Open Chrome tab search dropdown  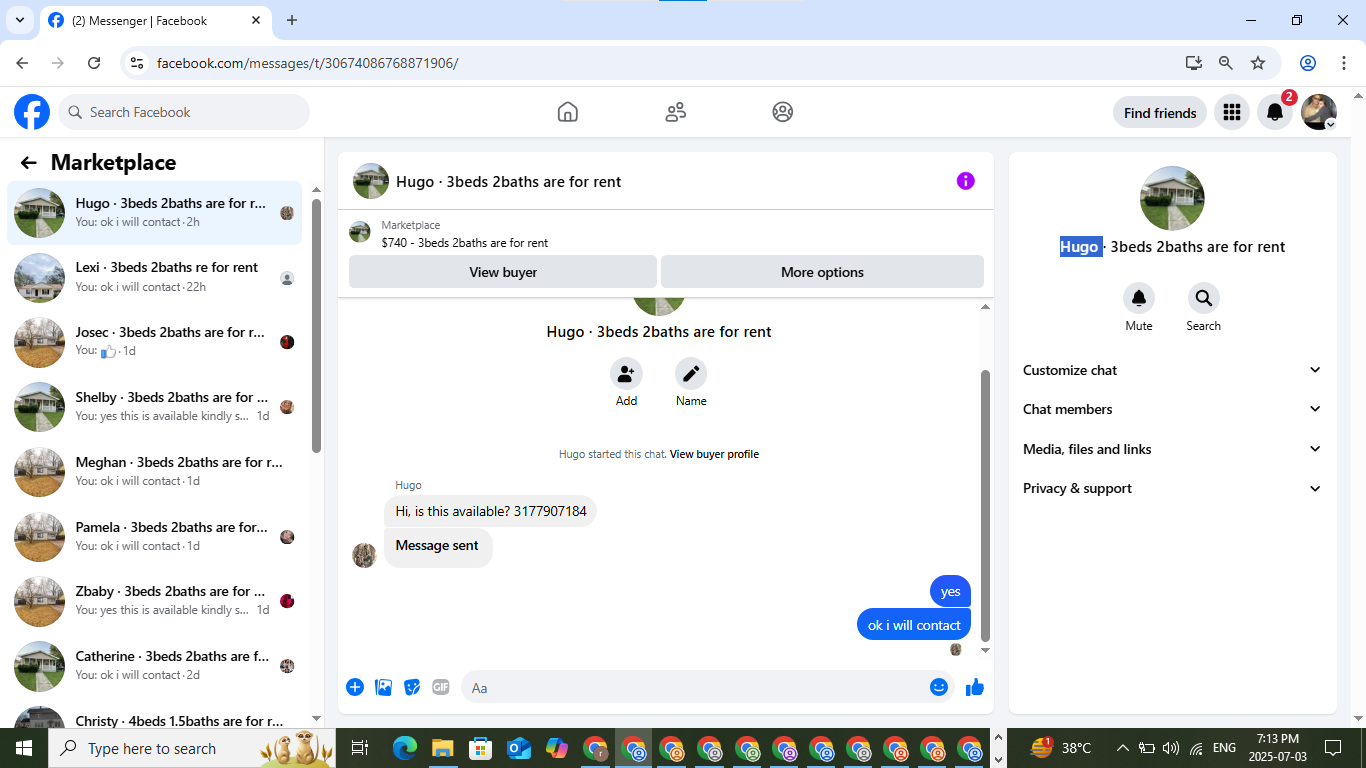[19, 20]
